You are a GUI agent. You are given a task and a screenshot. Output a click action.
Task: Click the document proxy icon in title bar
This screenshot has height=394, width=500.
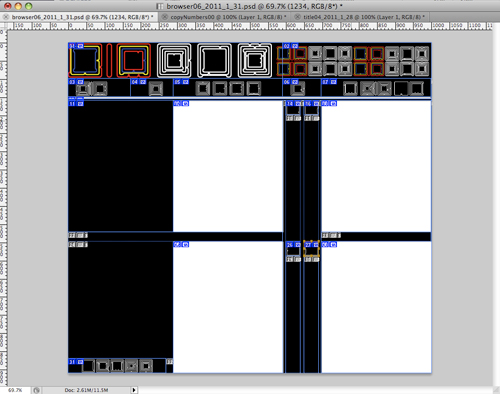[160, 6]
